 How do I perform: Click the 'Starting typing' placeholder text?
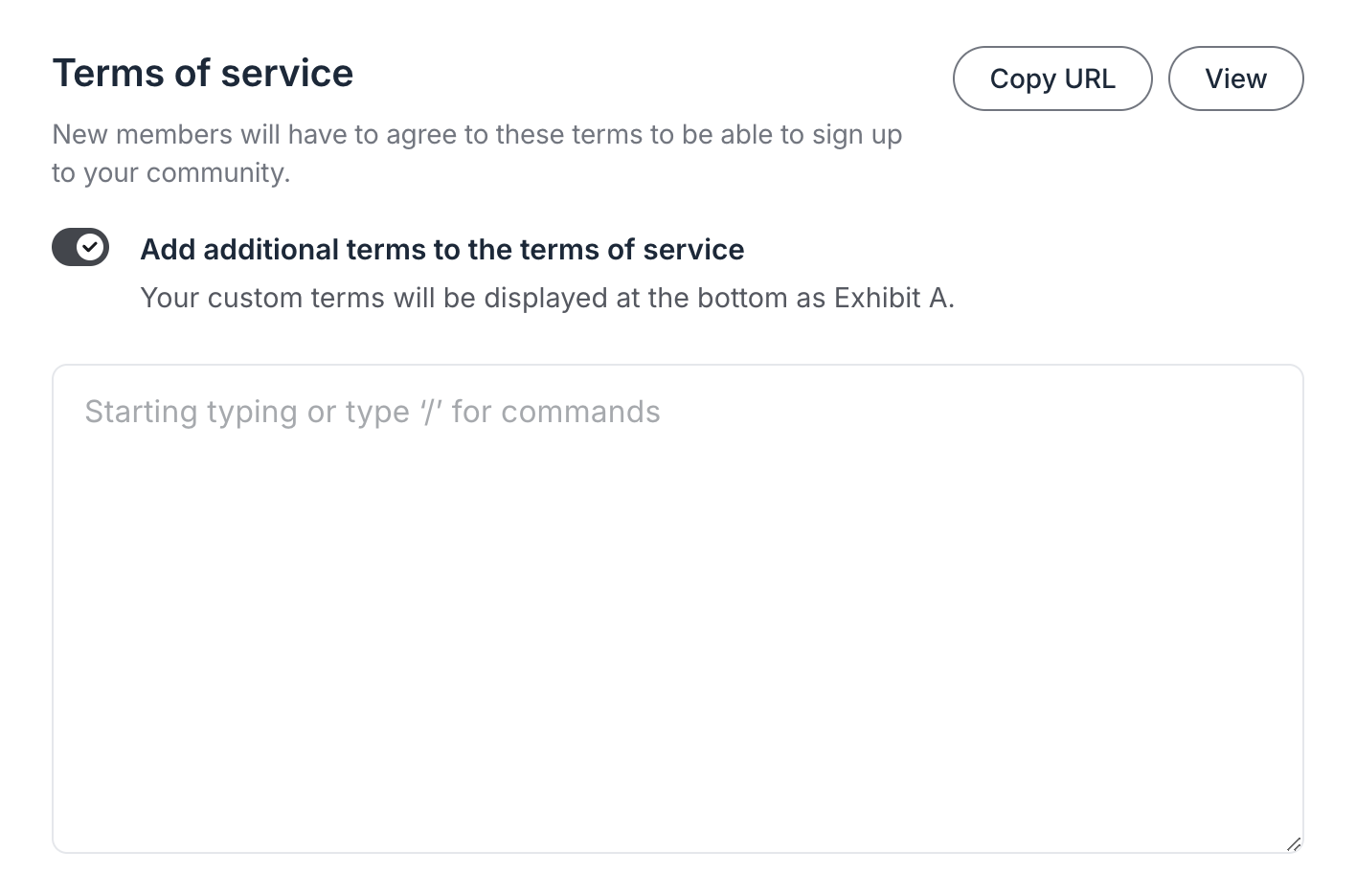coord(372,412)
